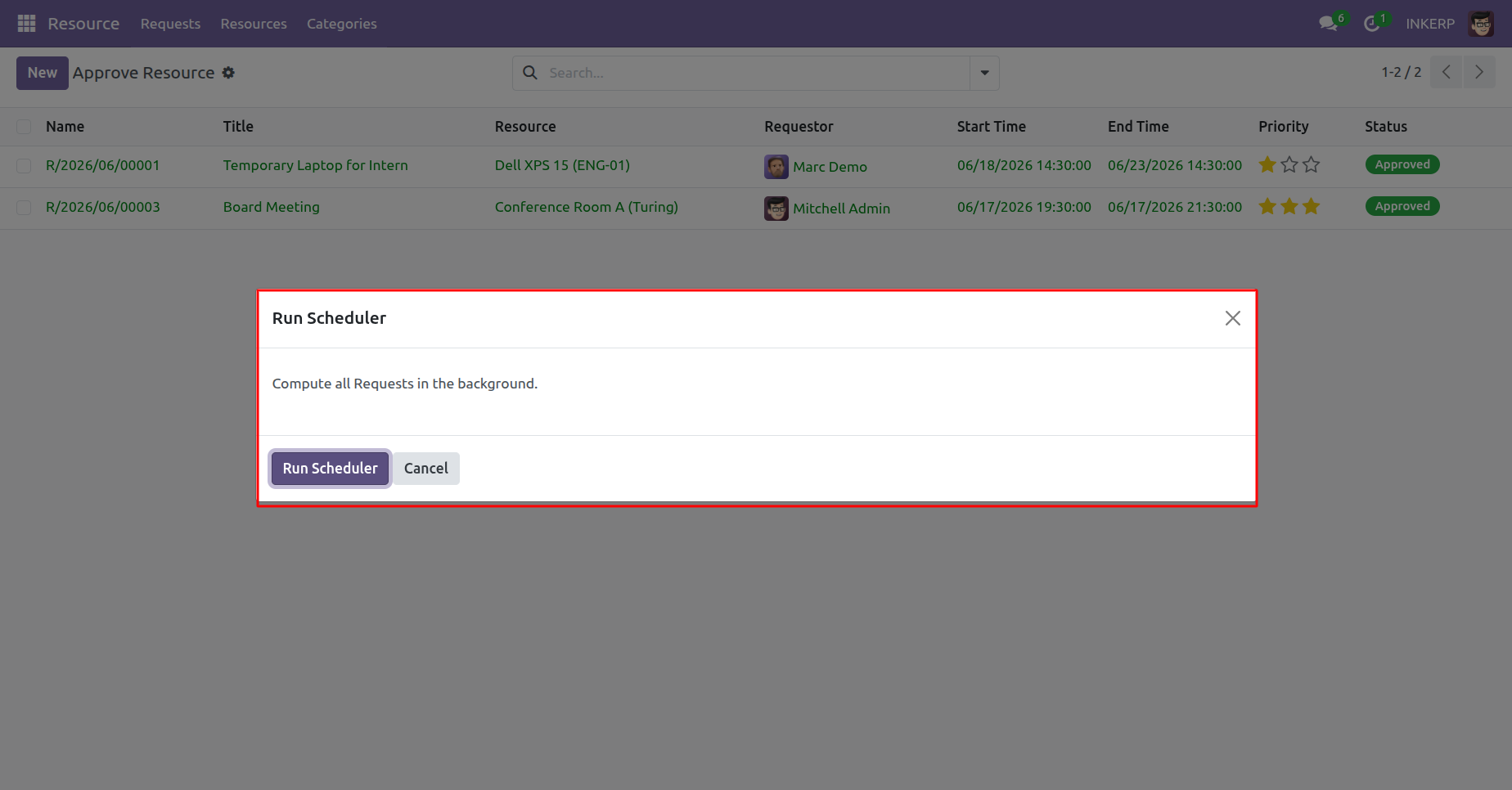1512x790 pixels.
Task: Open the Resources menu
Action: pos(254,24)
